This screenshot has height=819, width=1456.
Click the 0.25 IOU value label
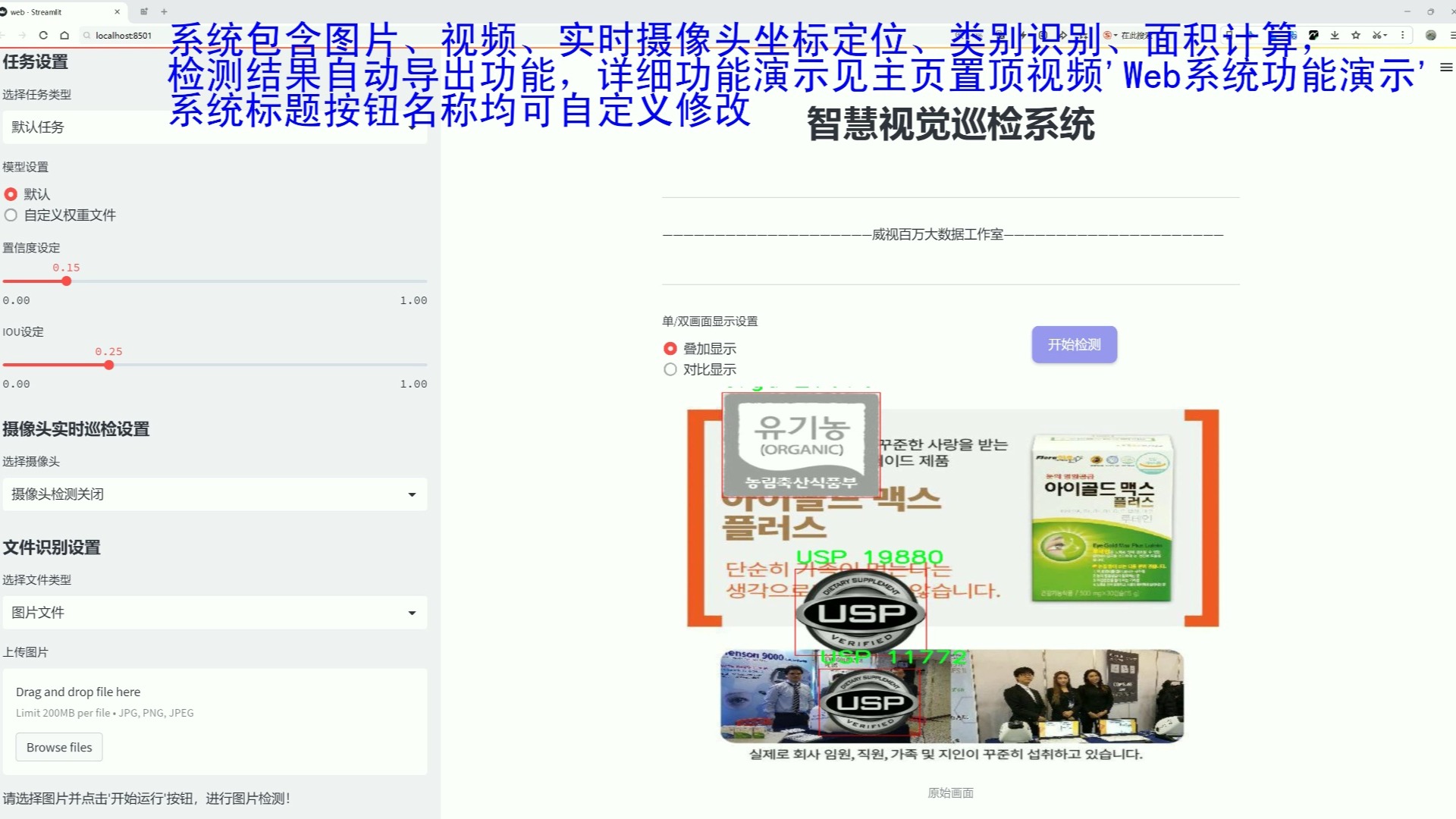(x=108, y=352)
